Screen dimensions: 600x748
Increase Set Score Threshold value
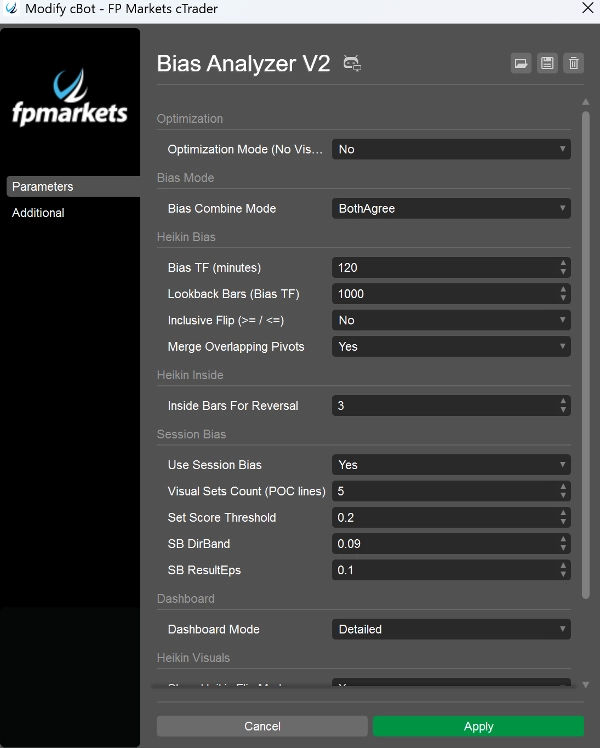pyautogui.click(x=563, y=513)
